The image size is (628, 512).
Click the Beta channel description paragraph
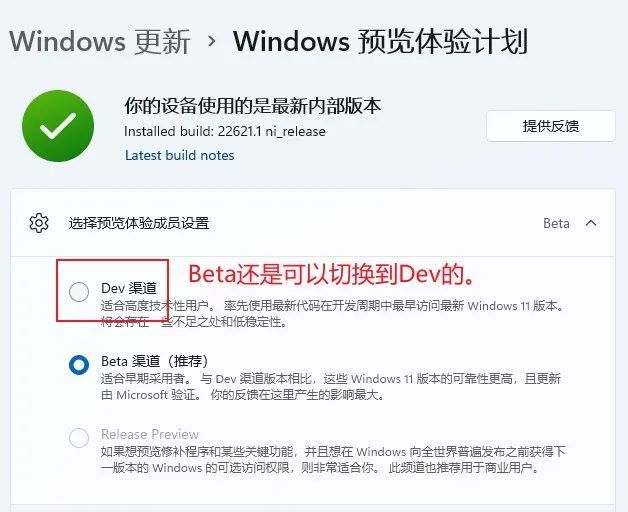pos(331,387)
